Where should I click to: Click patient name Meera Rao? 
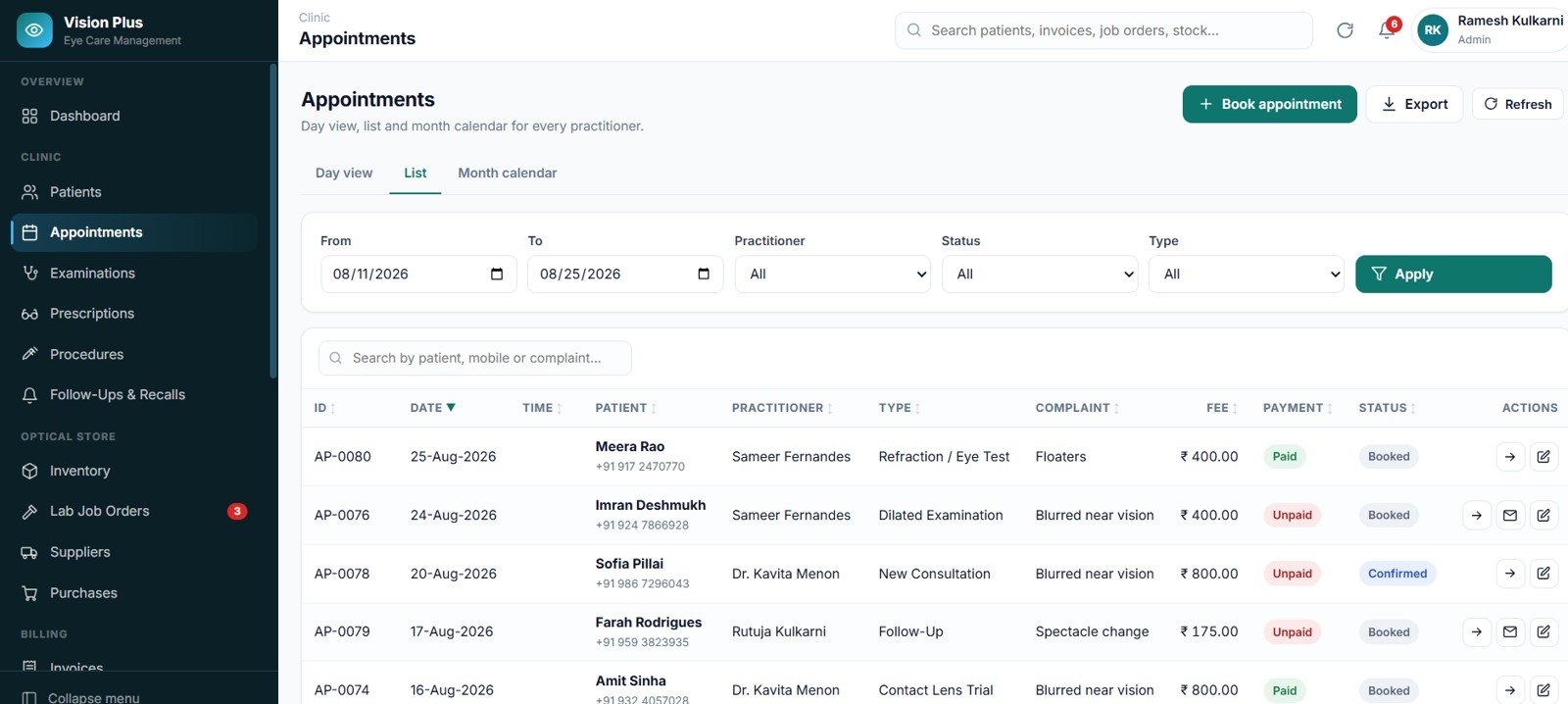pyautogui.click(x=630, y=447)
